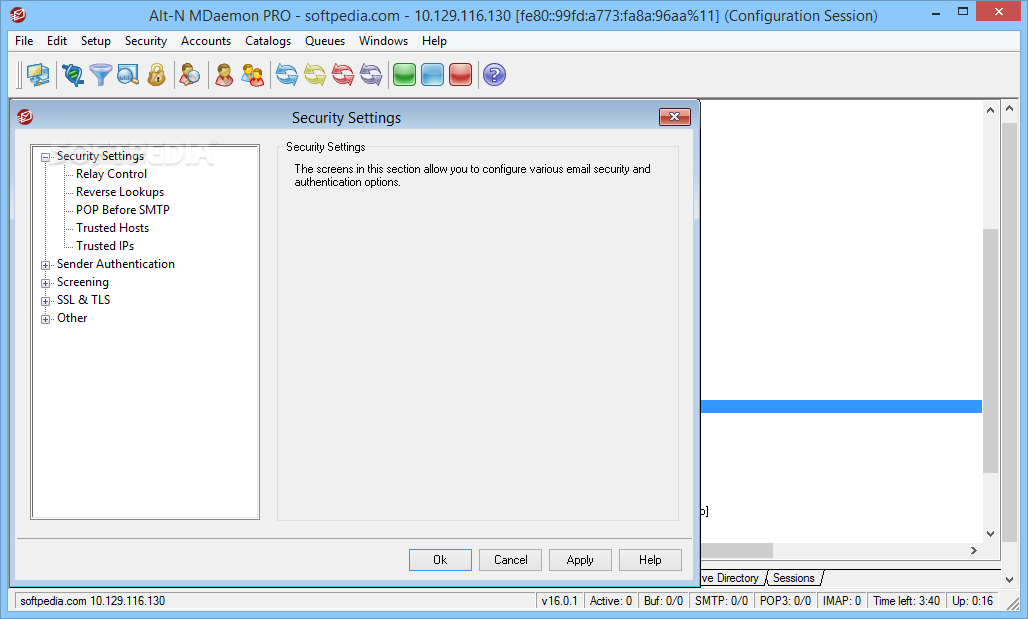
Task: Open the single user account icon
Action: point(224,75)
